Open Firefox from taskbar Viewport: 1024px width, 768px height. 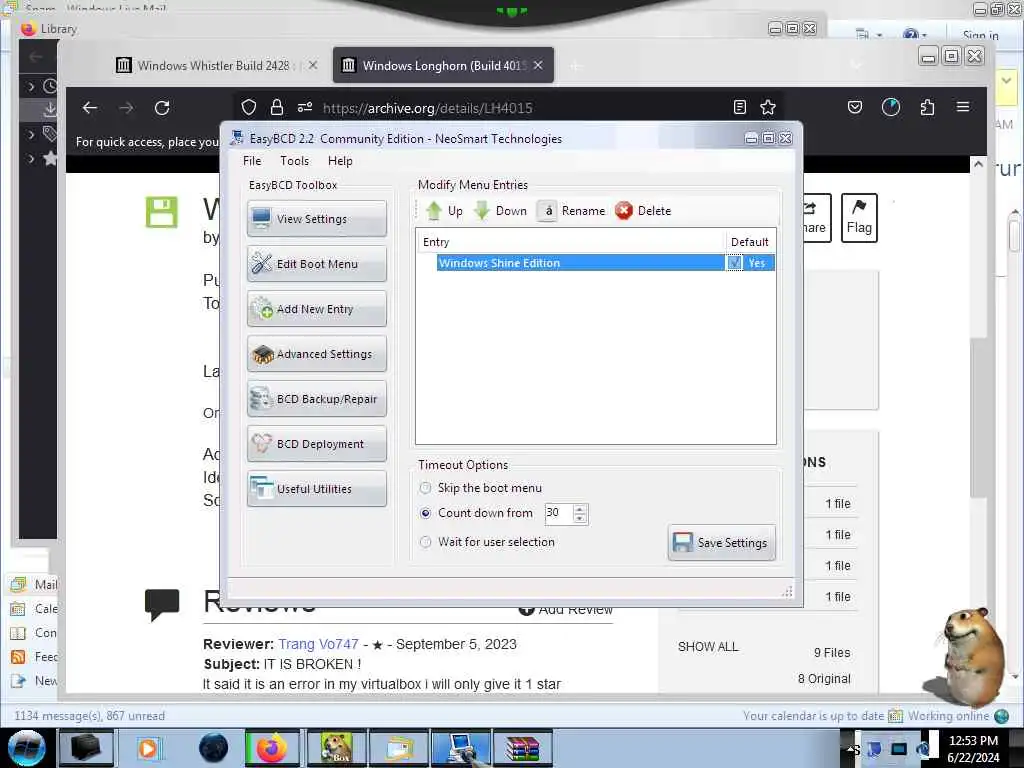[x=272, y=748]
